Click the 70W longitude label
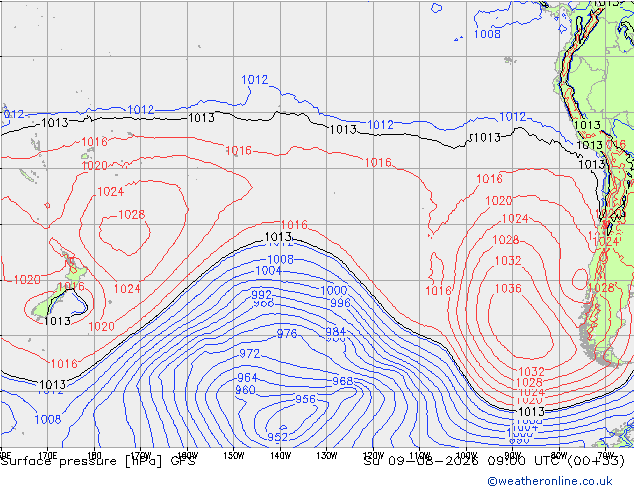Screen dimensions: 634x490 tap(606, 455)
